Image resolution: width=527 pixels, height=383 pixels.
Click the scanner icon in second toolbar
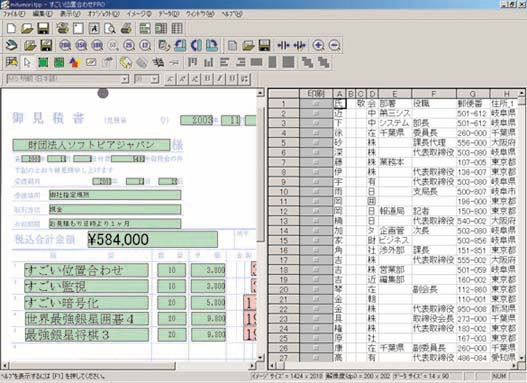[x=11, y=45]
